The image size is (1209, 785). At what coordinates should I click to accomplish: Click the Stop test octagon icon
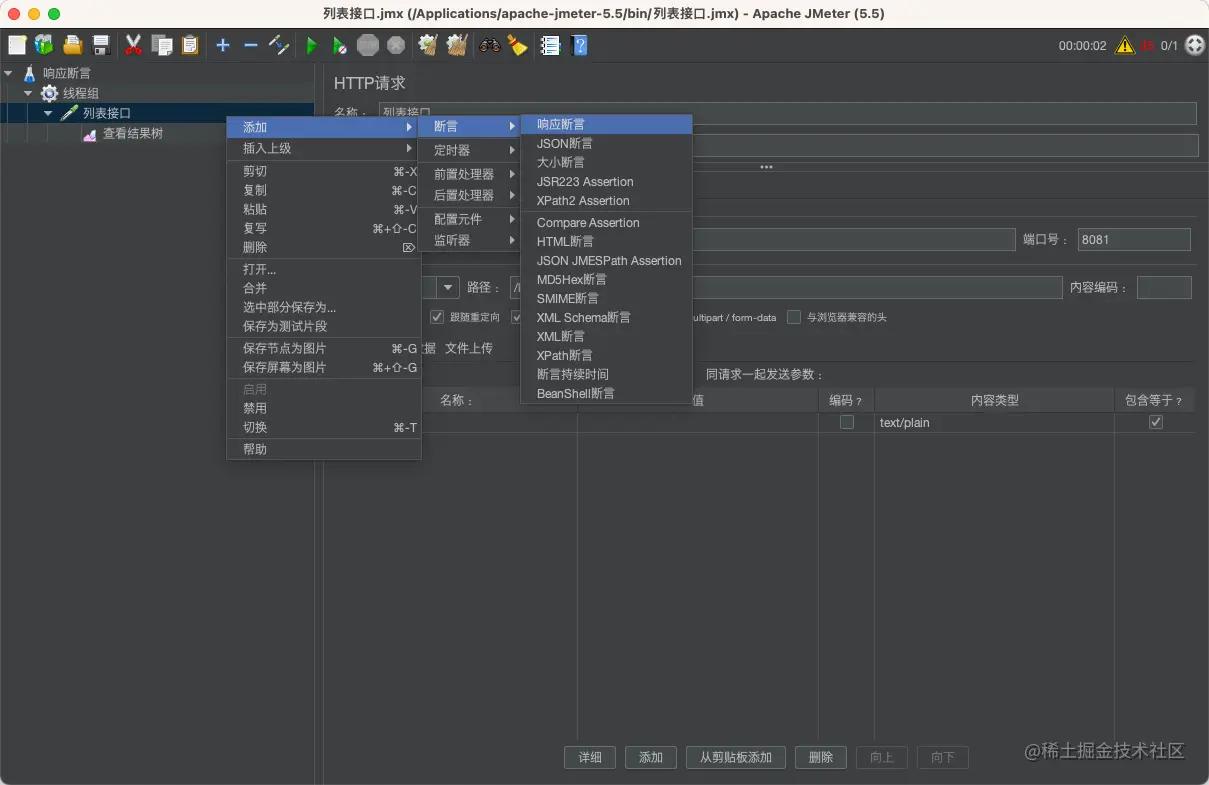point(368,45)
